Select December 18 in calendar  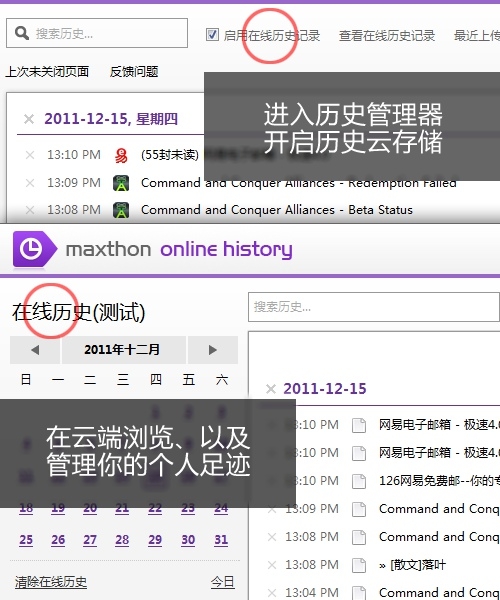[26, 508]
